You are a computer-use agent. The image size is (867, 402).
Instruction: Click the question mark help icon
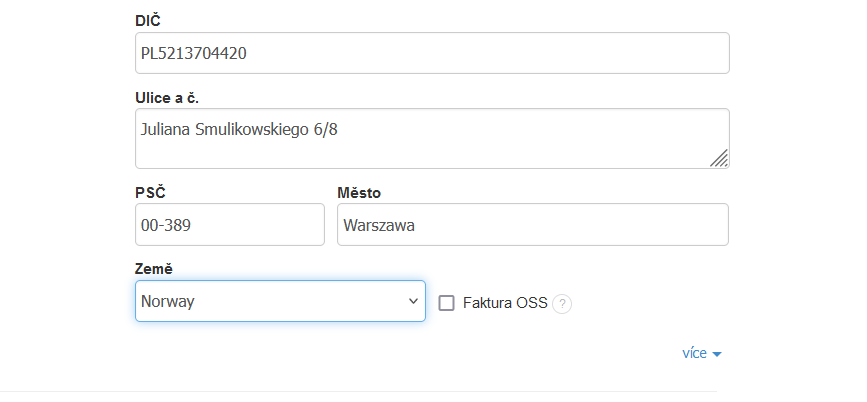562,304
